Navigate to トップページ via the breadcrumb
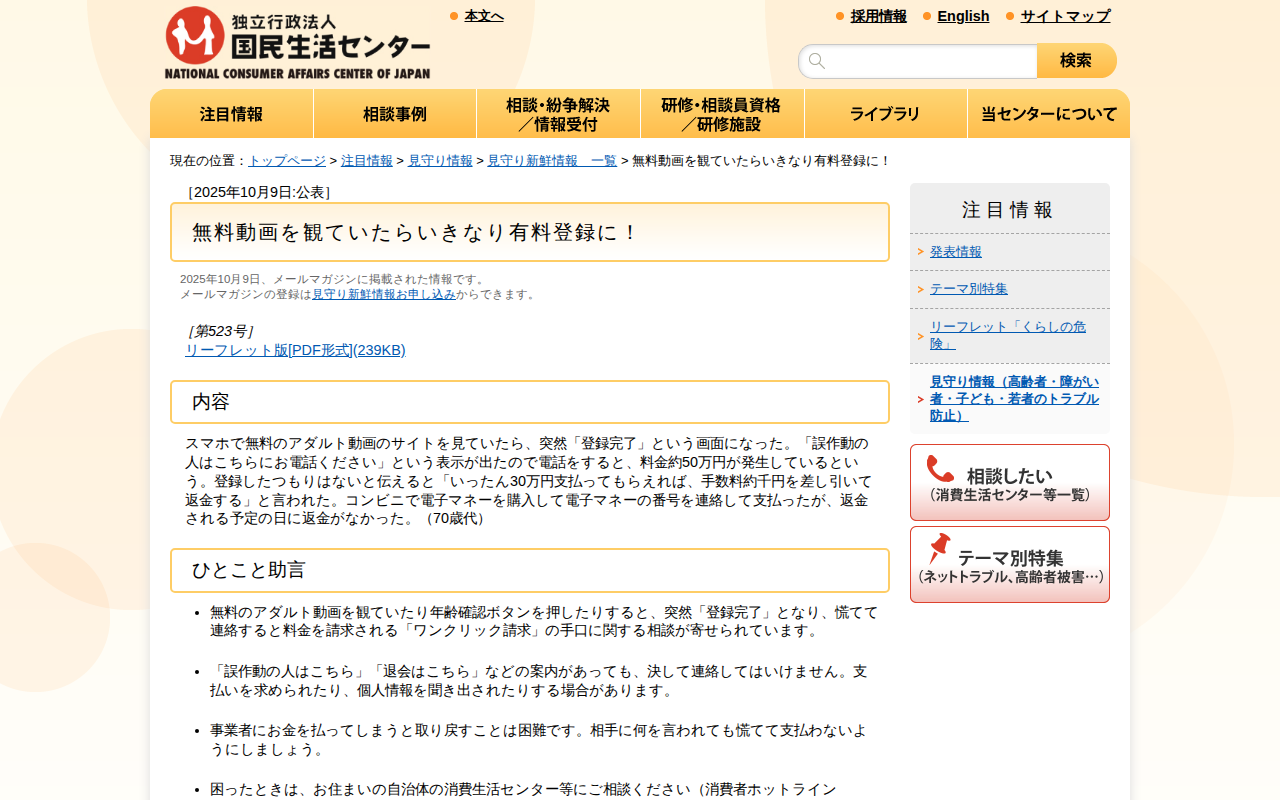Screen dimensions: 1280x800 point(287,160)
